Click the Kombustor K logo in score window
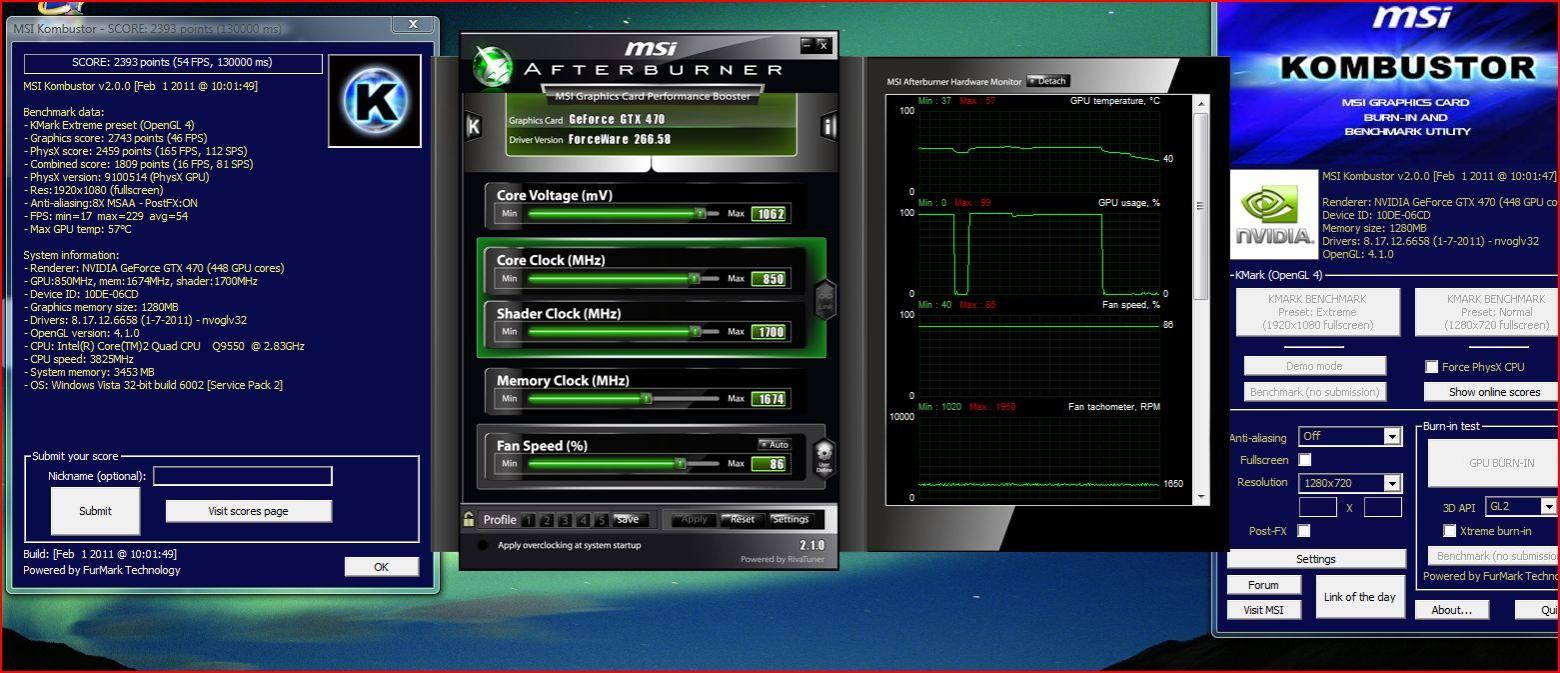The height and width of the screenshot is (673, 1560). coord(374,100)
